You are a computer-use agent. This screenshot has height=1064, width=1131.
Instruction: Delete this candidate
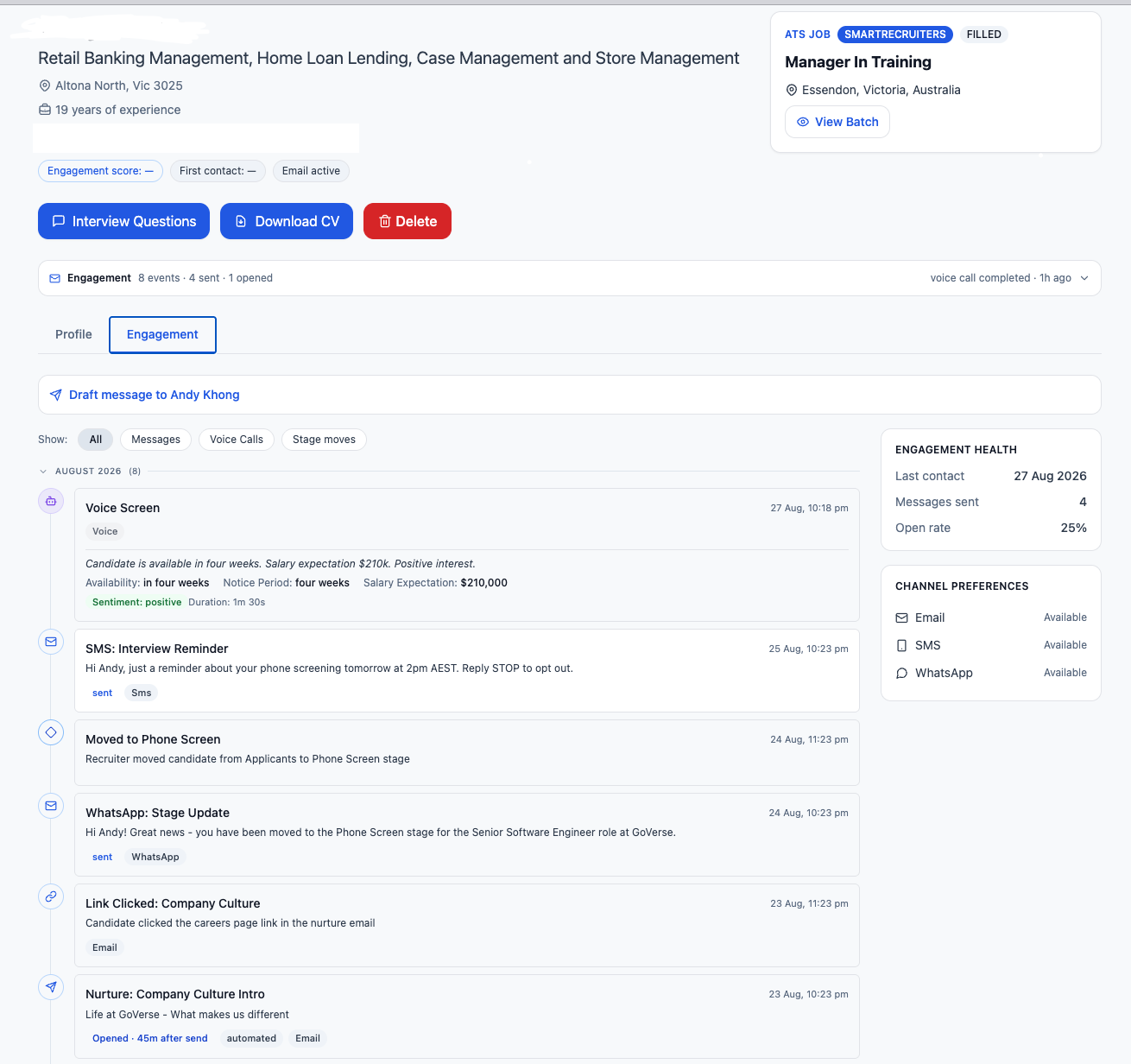(408, 221)
